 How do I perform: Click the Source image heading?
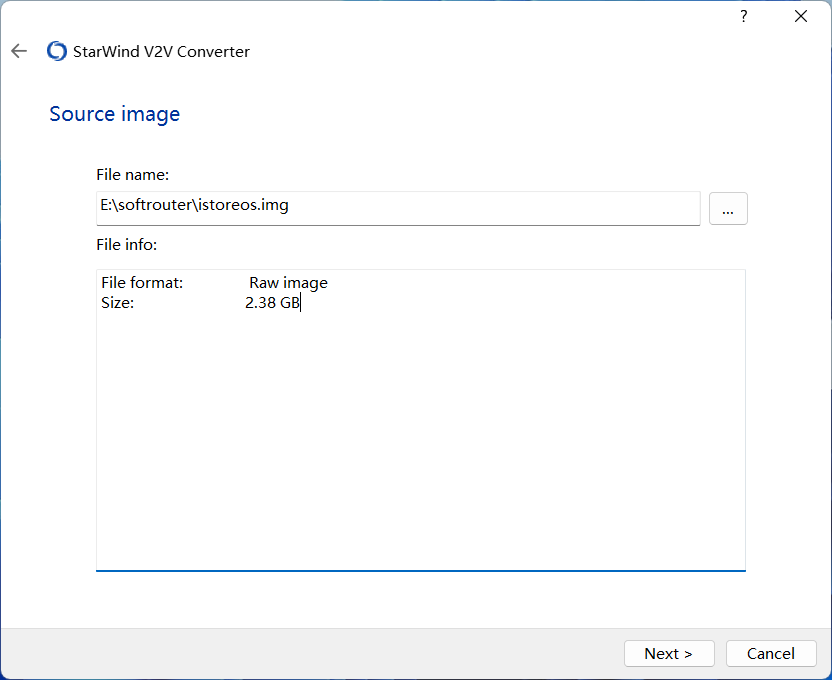point(115,114)
